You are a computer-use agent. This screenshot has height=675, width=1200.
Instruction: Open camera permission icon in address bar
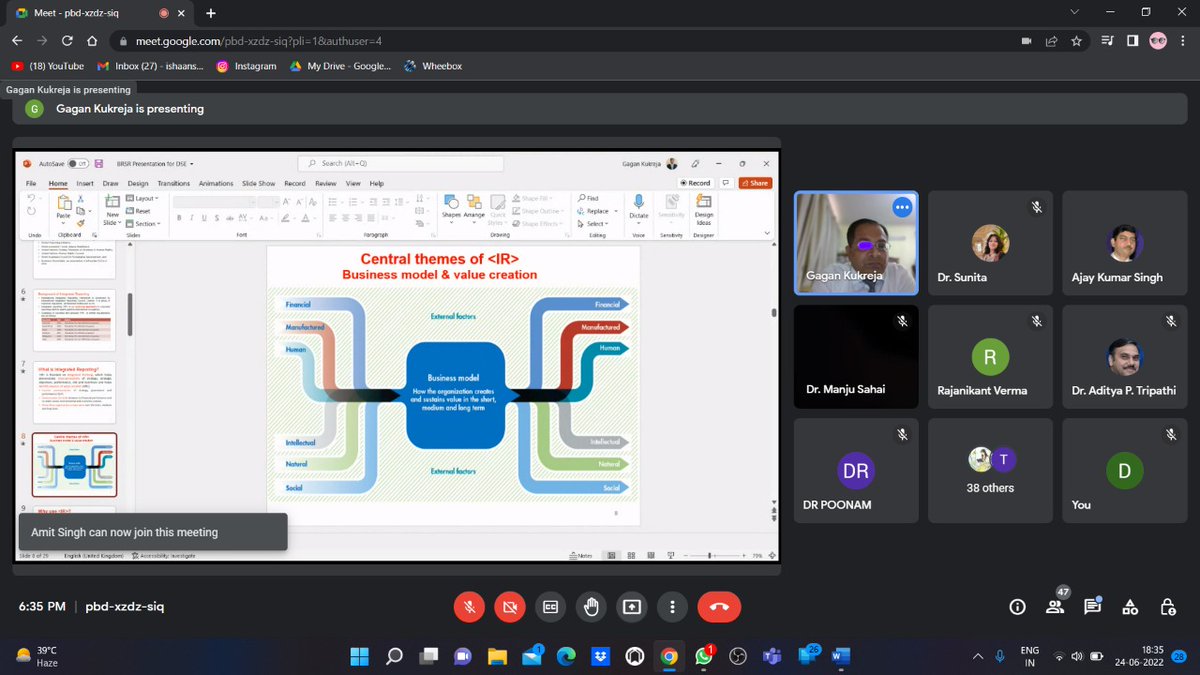click(x=1026, y=41)
